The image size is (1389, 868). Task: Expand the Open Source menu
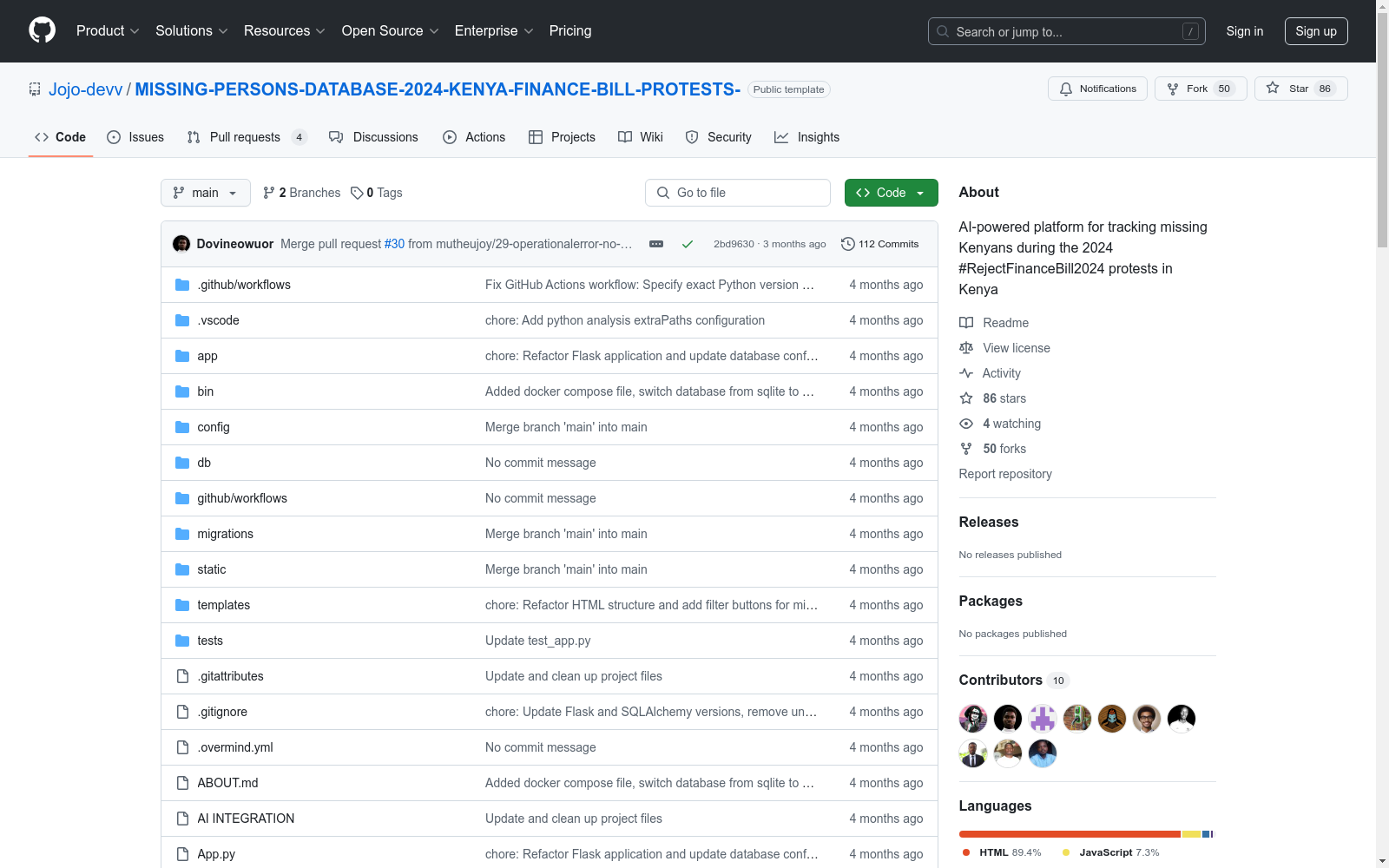click(391, 31)
